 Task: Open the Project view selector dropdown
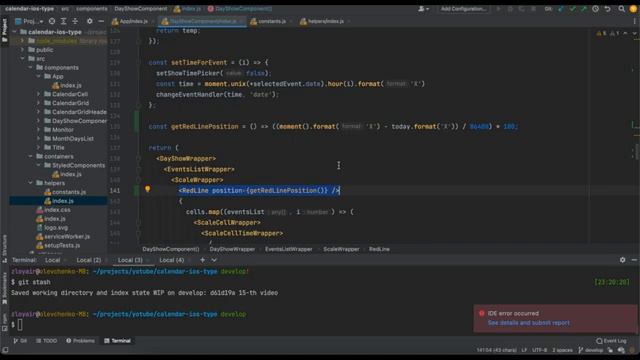pyautogui.click(x=29, y=21)
